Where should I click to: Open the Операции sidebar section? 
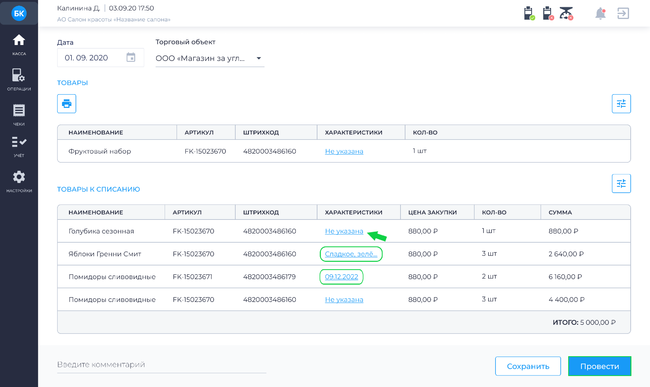(19, 79)
